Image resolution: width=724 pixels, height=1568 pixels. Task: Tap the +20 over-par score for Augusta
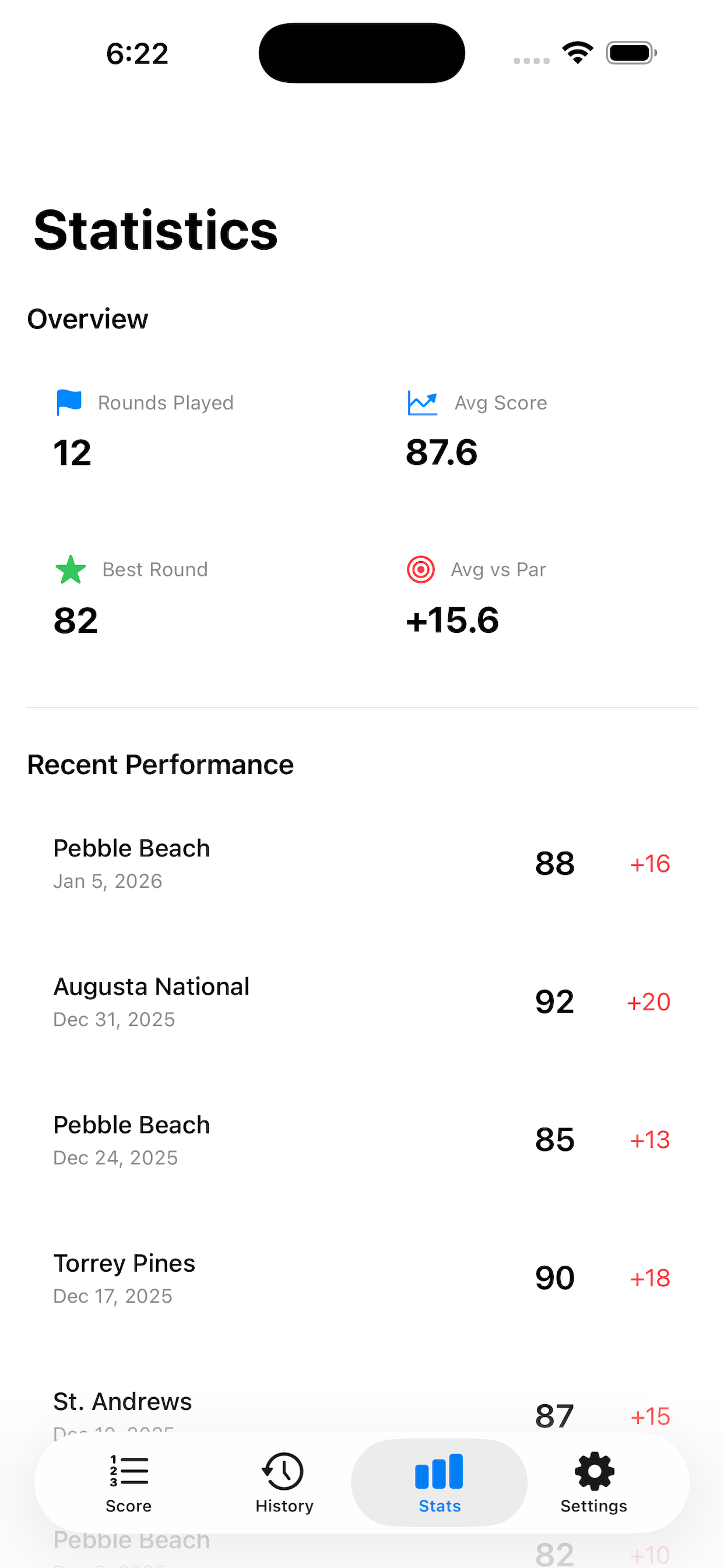pyautogui.click(x=649, y=1002)
